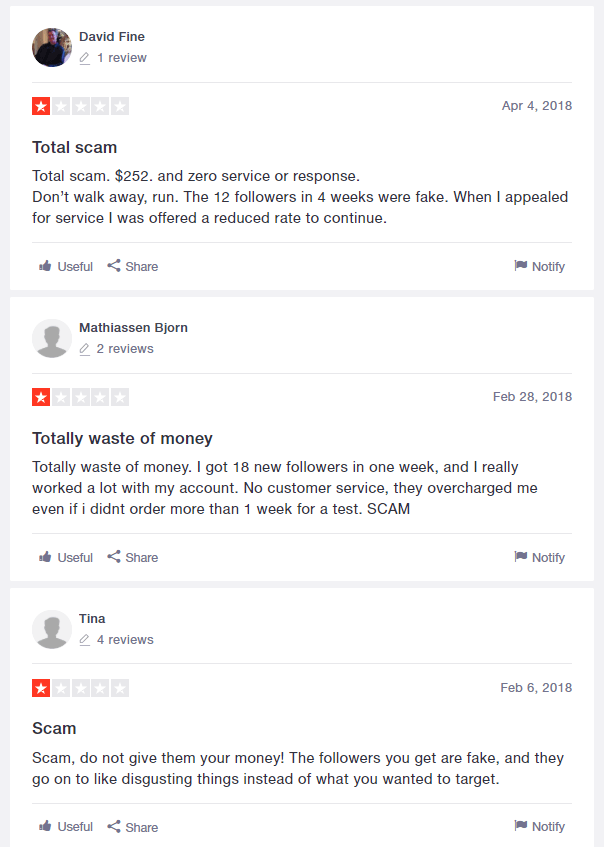Open Tina's '4 reviews' link

(124, 639)
